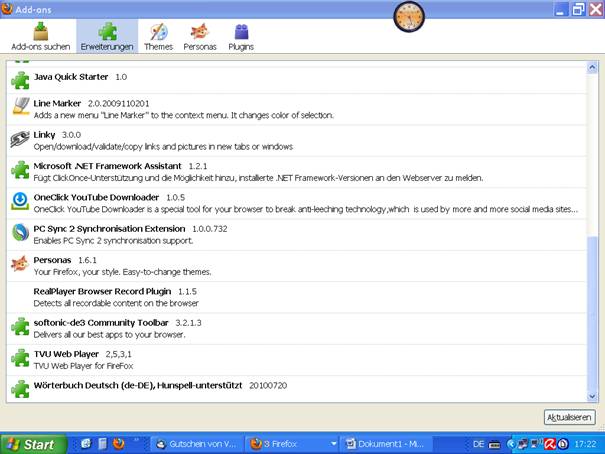Click the TVU Web Player puzzle icon

tap(20, 358)
